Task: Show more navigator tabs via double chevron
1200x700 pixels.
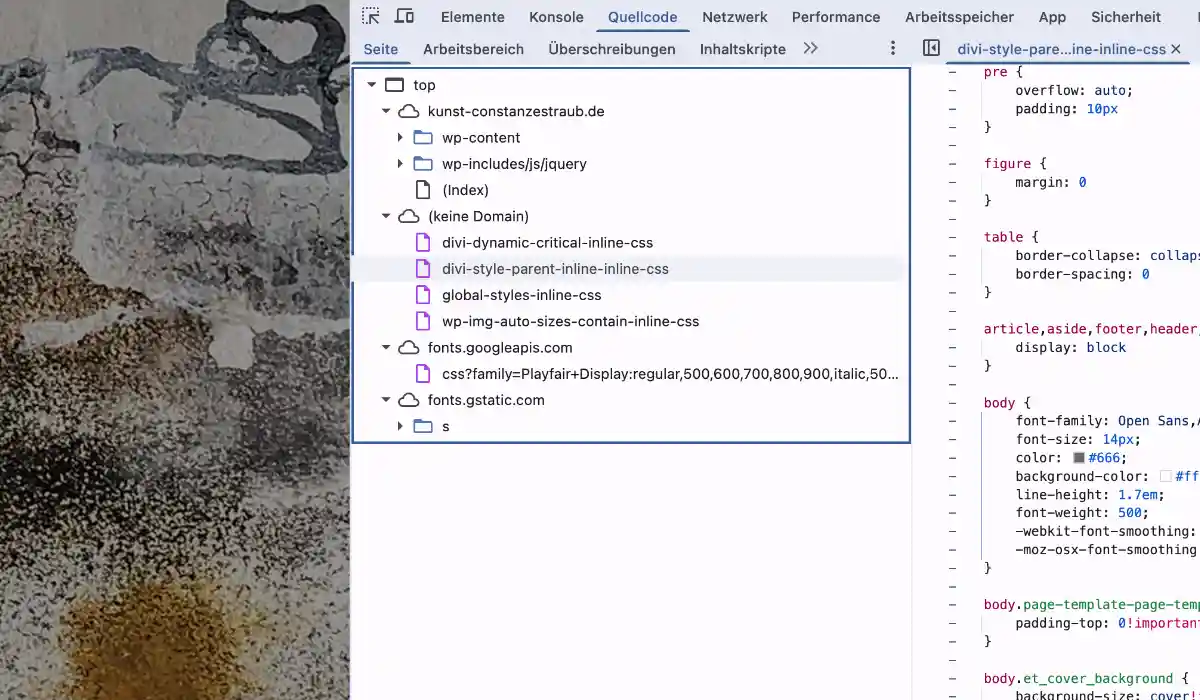Action: pos(811,48)
